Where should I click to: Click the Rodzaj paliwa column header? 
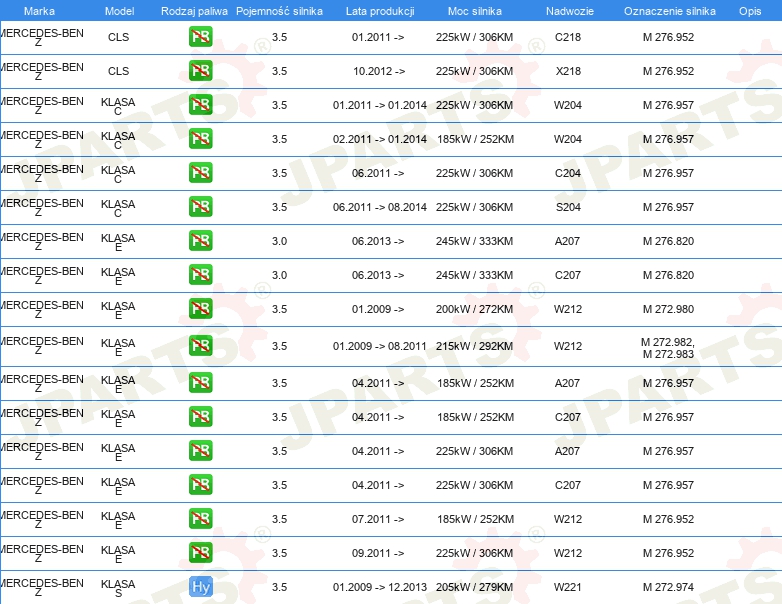click(194, 10)
